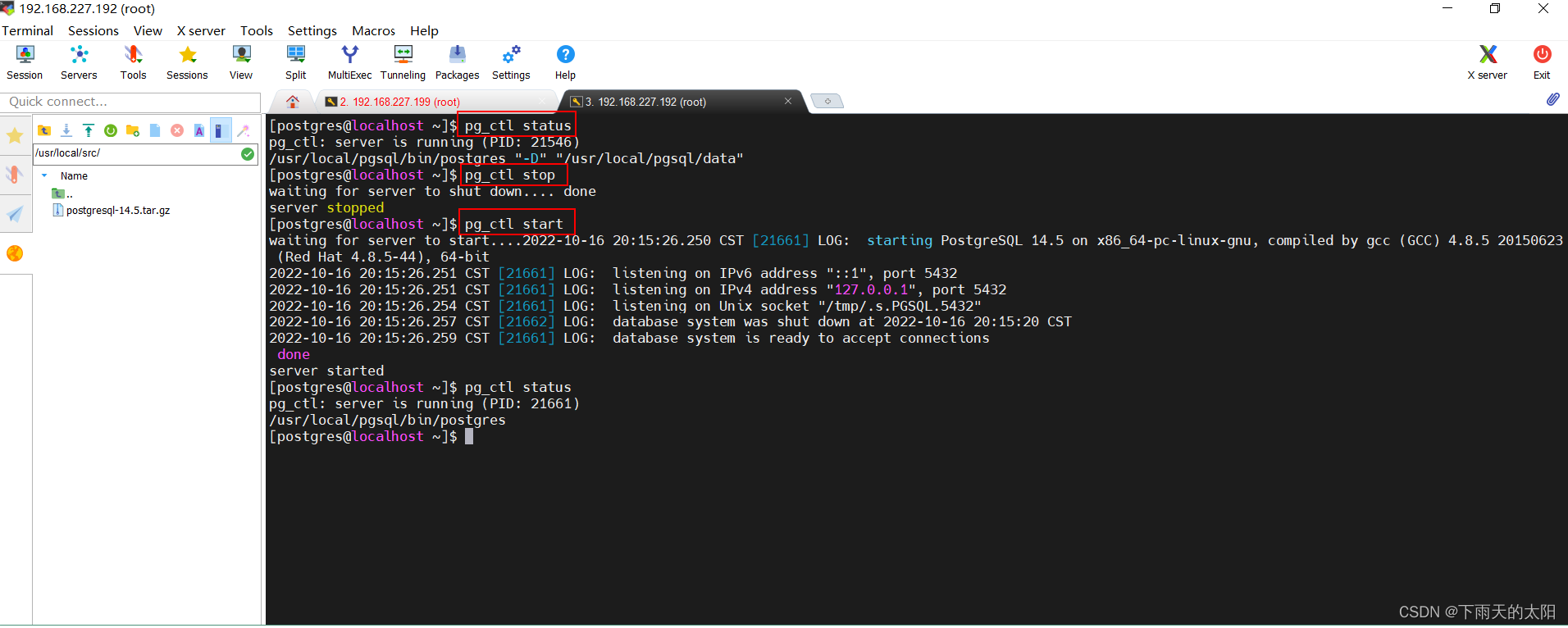Open the Sessions star sidebar tab
Screen dimensions: 1568x628
pyautogui.click(x=15, y=135)
